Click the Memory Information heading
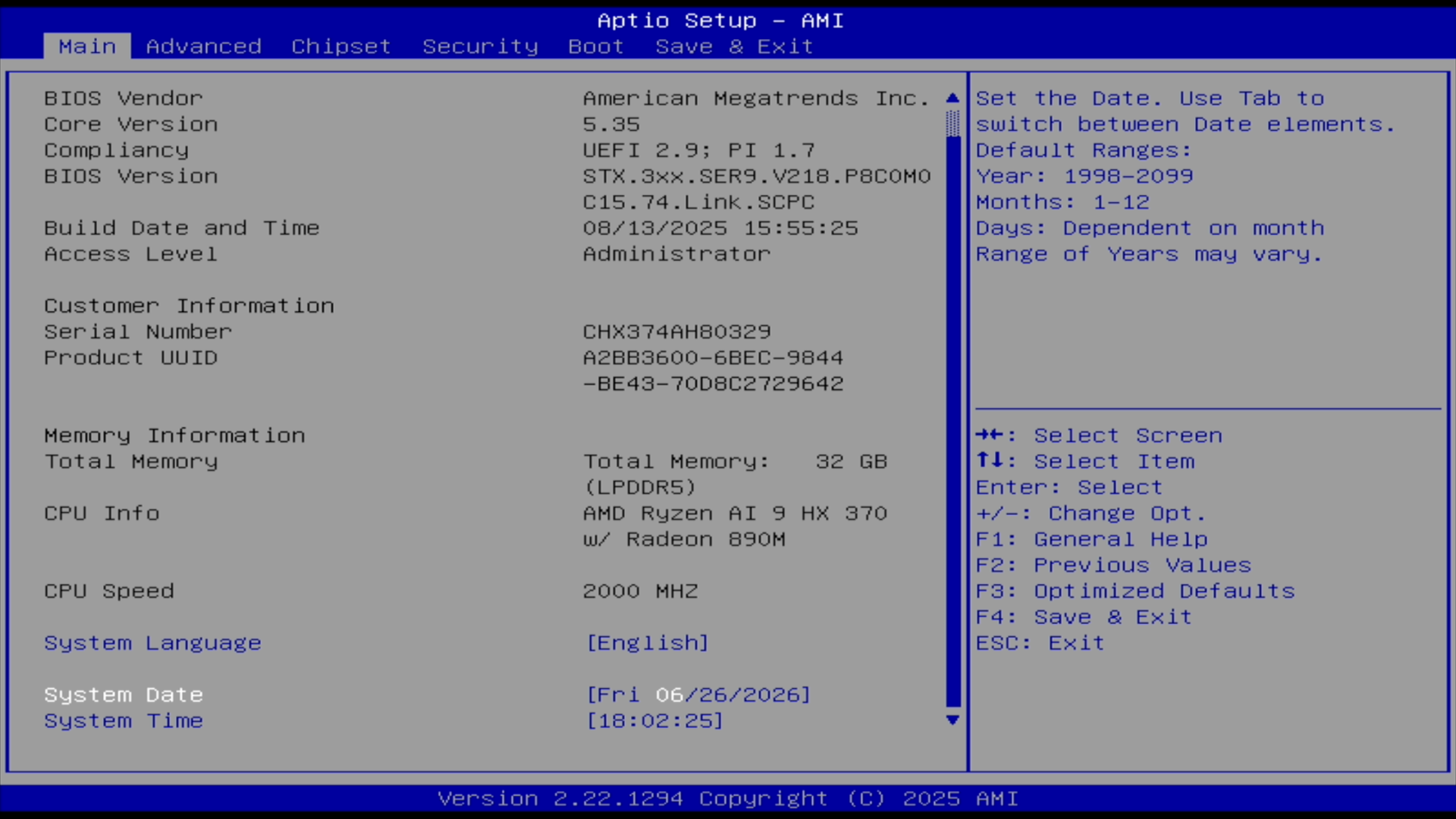This screenshot has height=819, width=1456. click(x=174, y=436)
